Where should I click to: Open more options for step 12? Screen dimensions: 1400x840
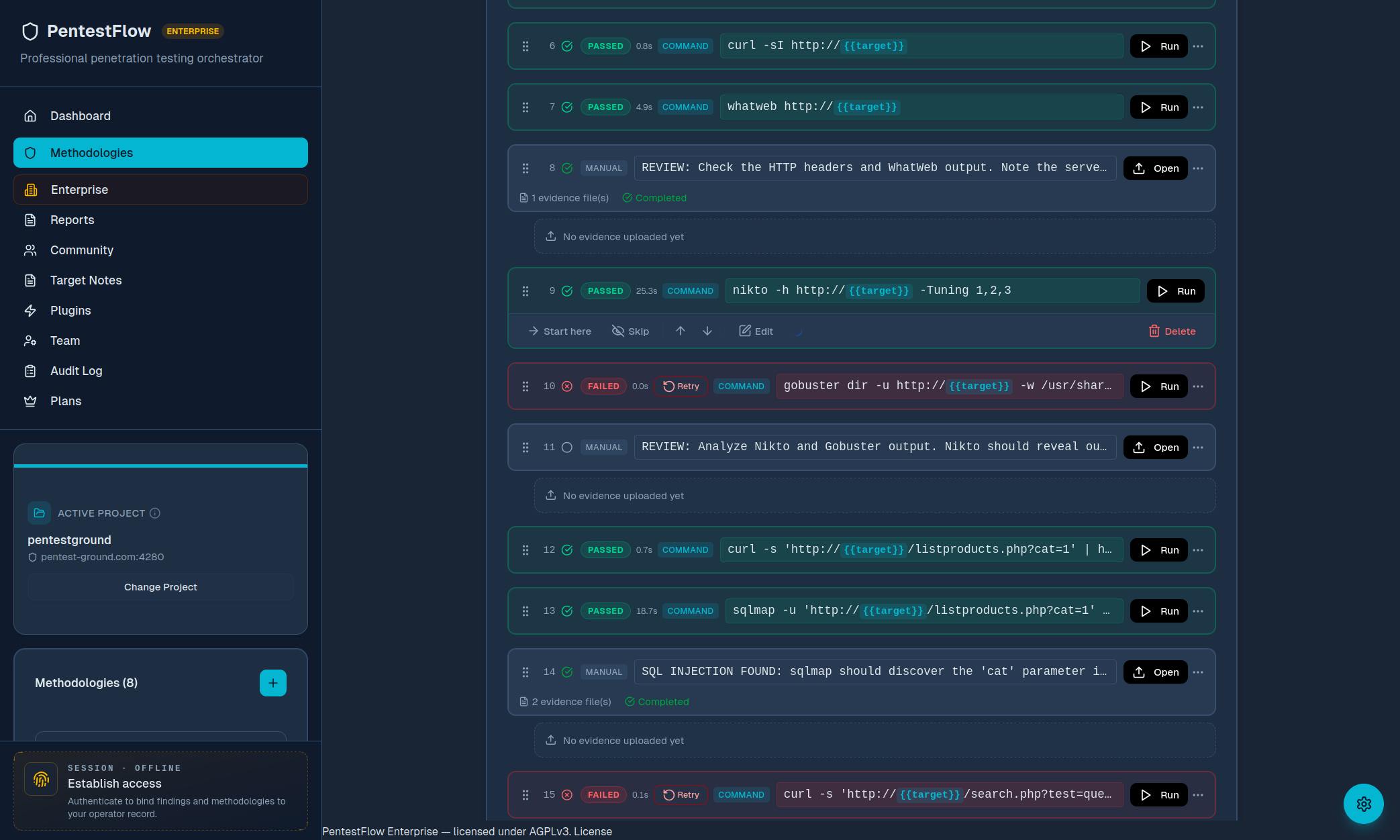coord(1198,550)
